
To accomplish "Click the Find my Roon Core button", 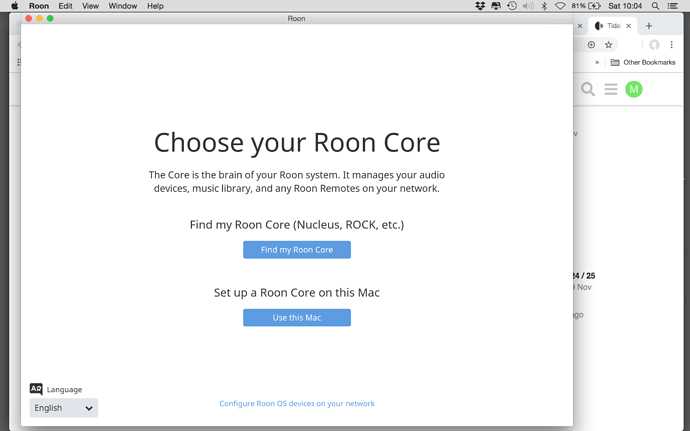I will 297,250.
